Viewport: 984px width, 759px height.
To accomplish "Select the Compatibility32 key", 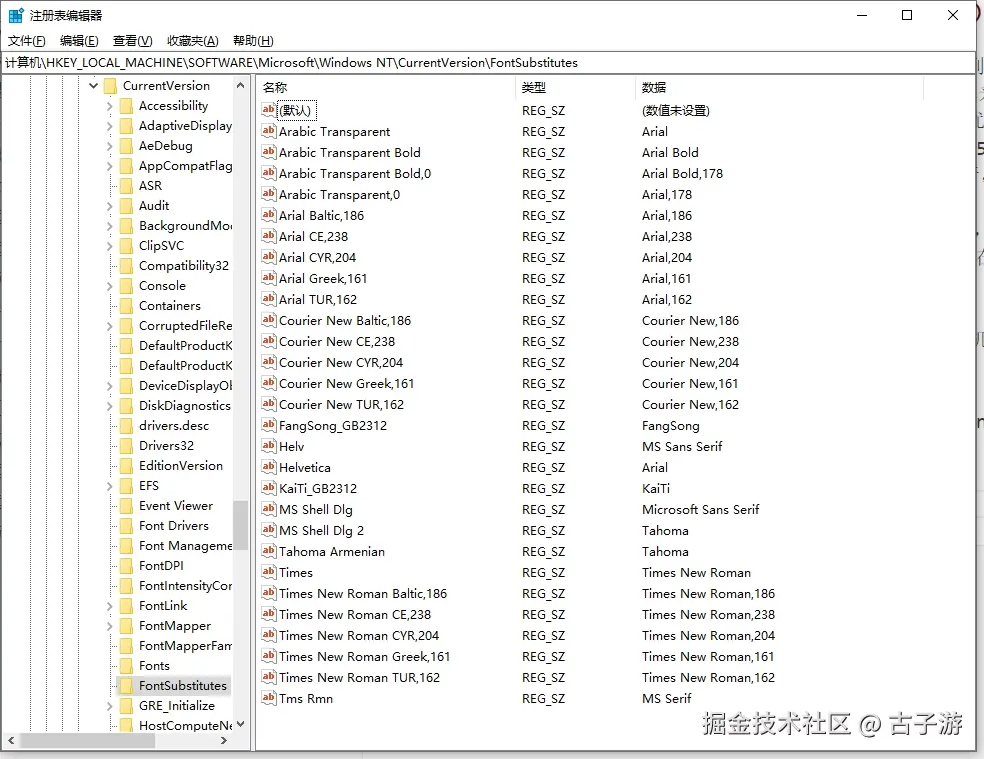I will point(184,266).
